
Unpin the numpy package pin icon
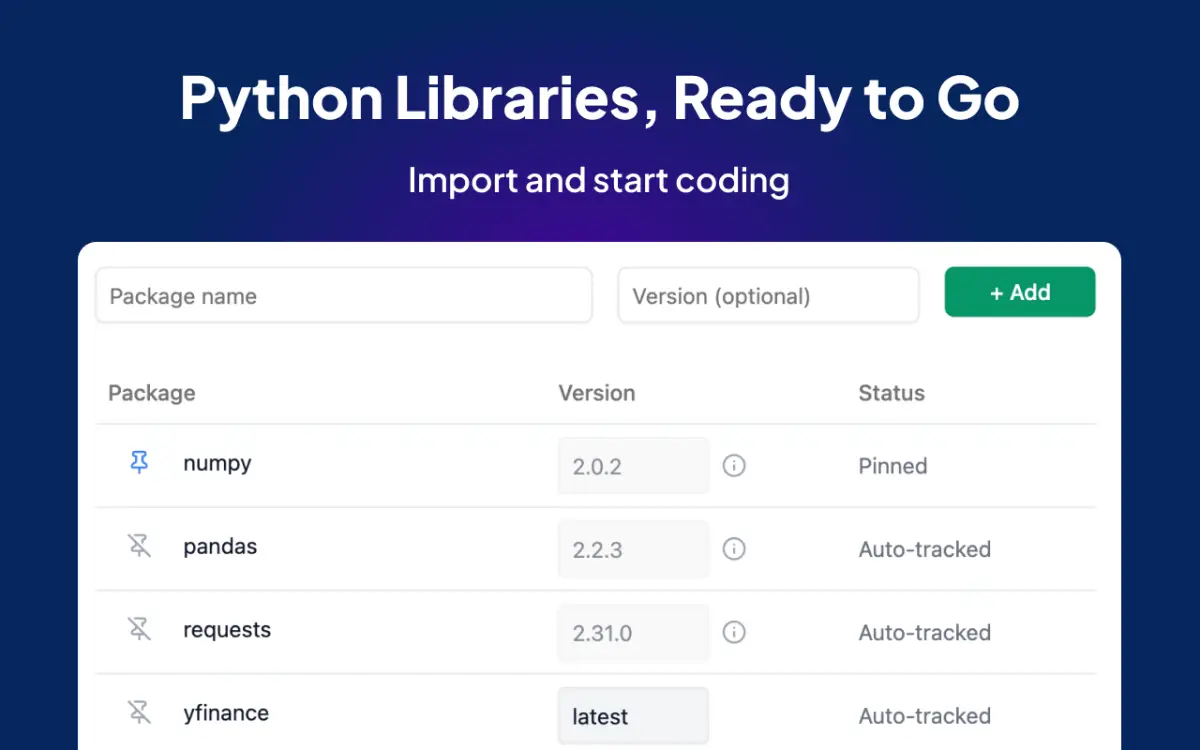tap(139, 463)
